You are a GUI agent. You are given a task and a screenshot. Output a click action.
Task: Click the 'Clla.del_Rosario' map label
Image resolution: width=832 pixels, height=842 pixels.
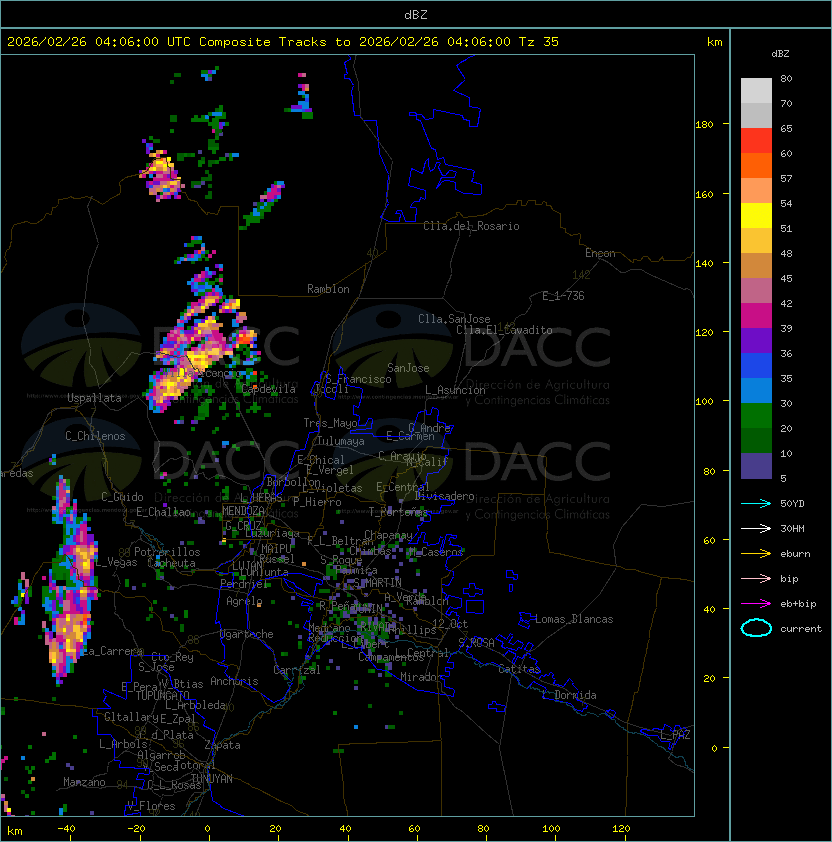tap(471, 226)
